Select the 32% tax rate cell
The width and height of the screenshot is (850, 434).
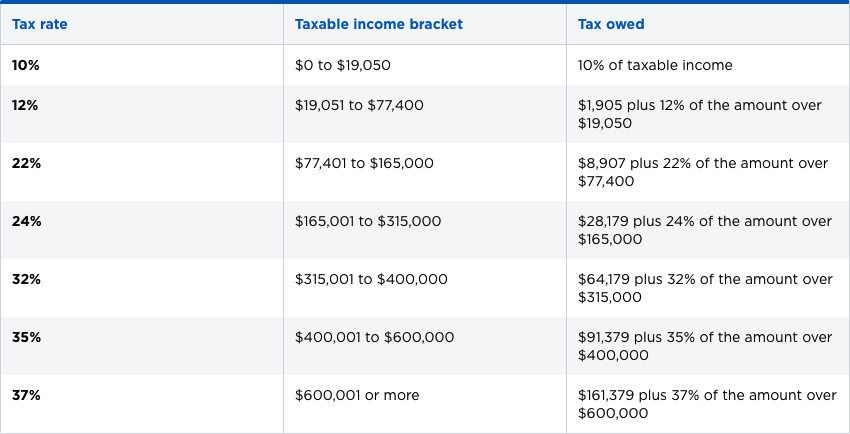27,279
